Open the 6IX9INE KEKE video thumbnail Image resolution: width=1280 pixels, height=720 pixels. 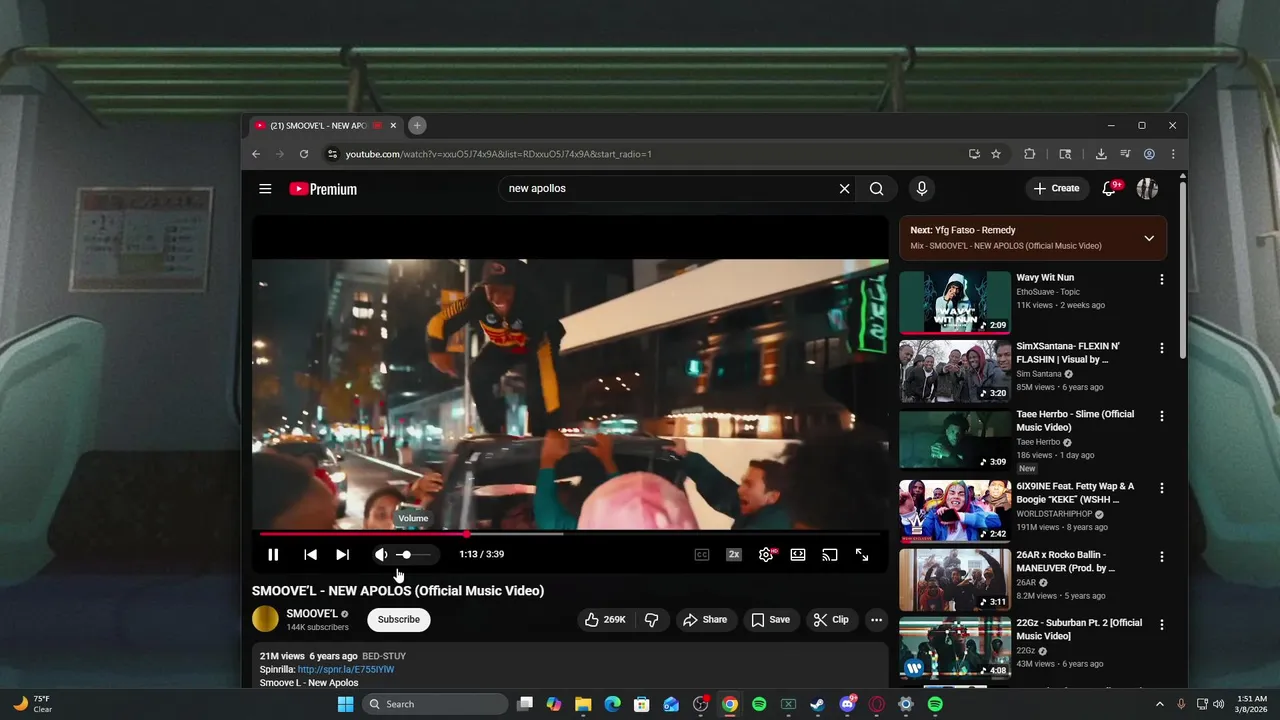click(x=955, y=511)
